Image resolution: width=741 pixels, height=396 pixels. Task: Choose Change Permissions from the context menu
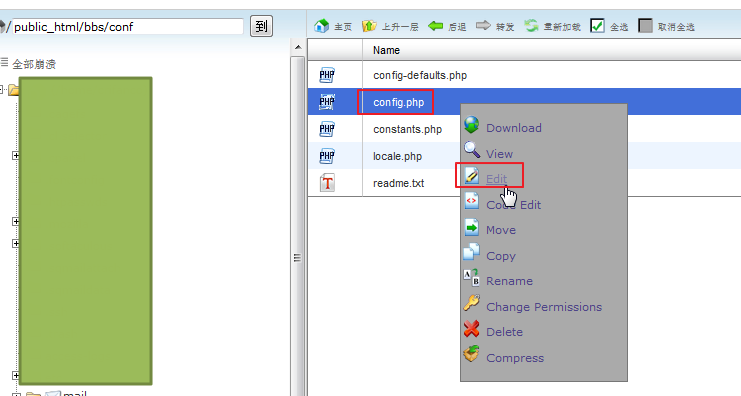pos(544,307)
